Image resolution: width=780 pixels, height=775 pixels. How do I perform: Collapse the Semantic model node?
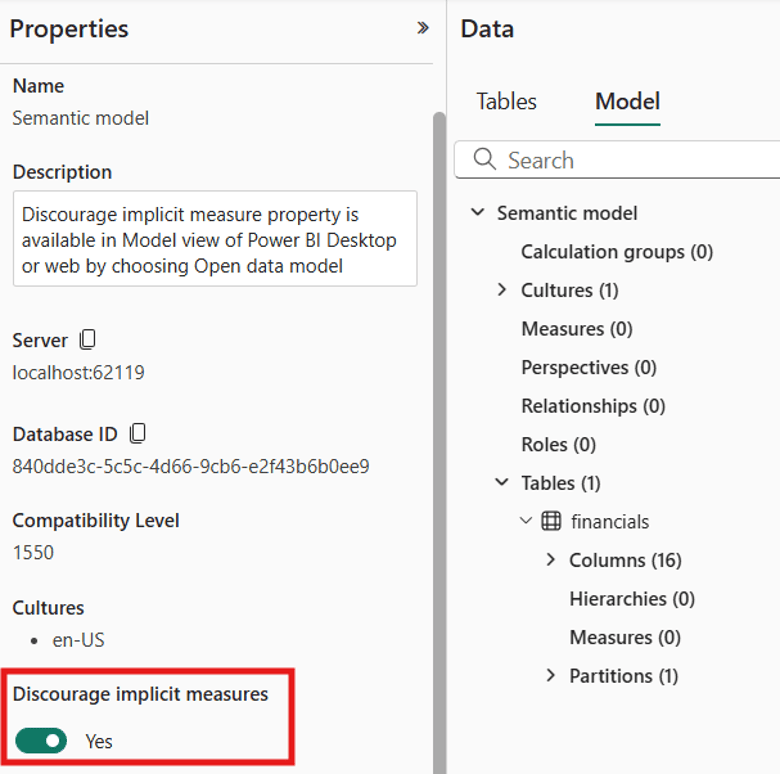coord(478,213)
